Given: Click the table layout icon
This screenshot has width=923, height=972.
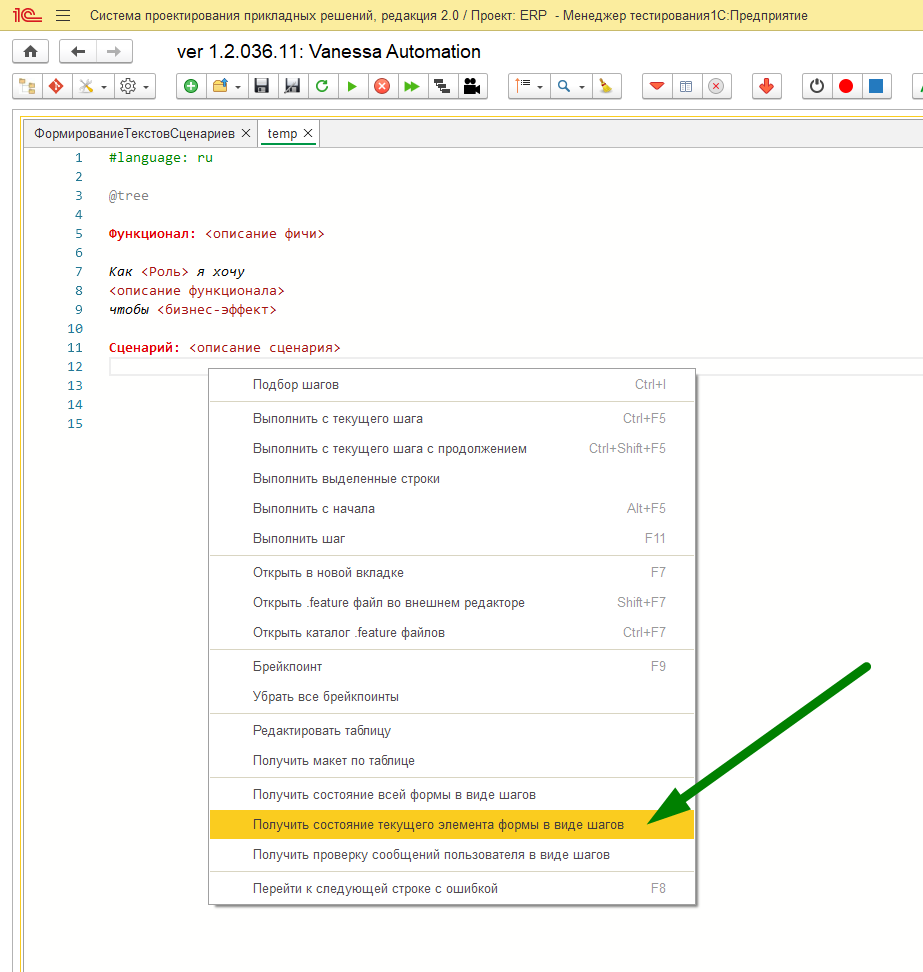Looking at the screenshot, I should click(x=686, y=86).
